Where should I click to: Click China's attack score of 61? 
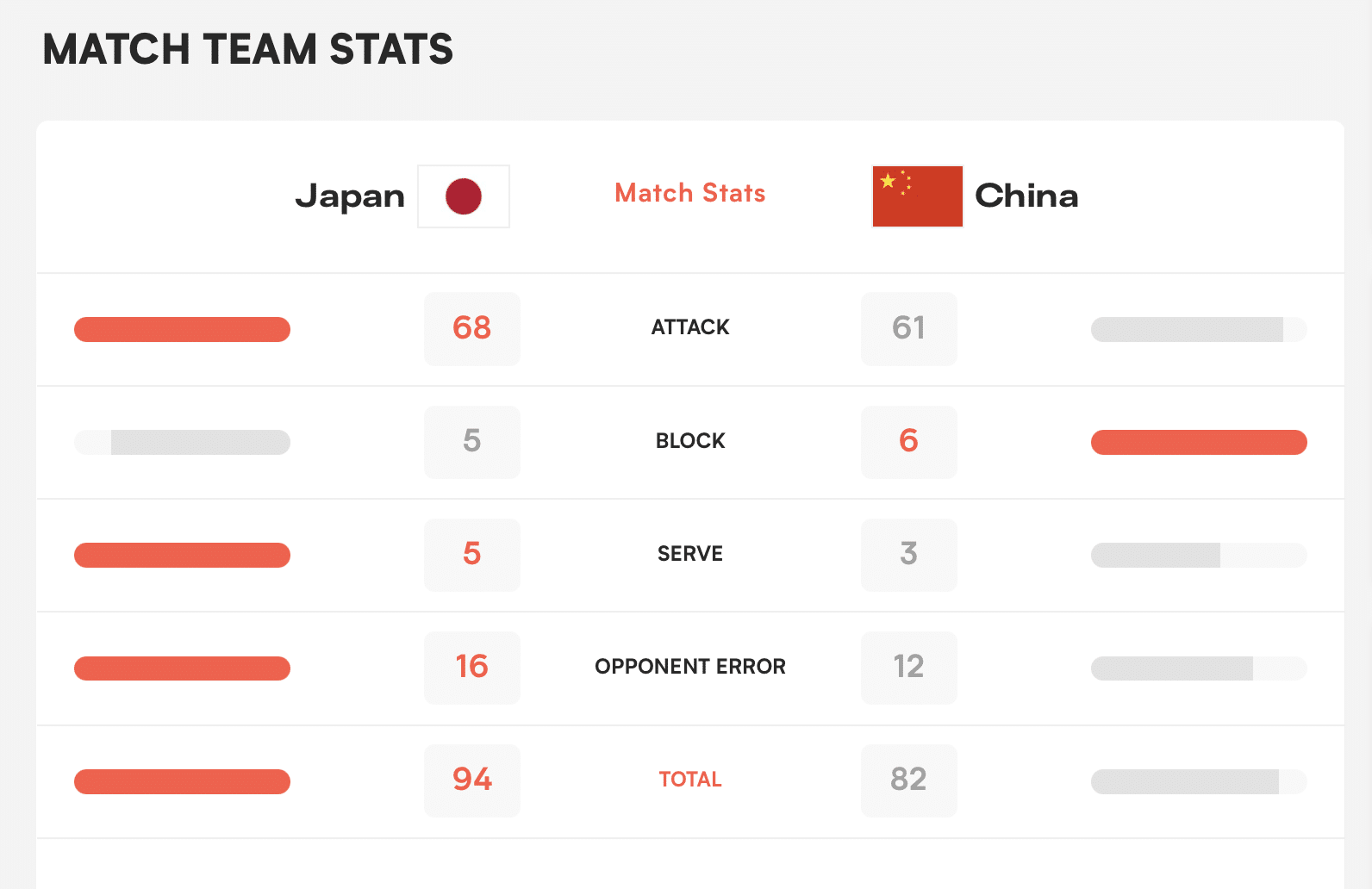click(908, 328)
